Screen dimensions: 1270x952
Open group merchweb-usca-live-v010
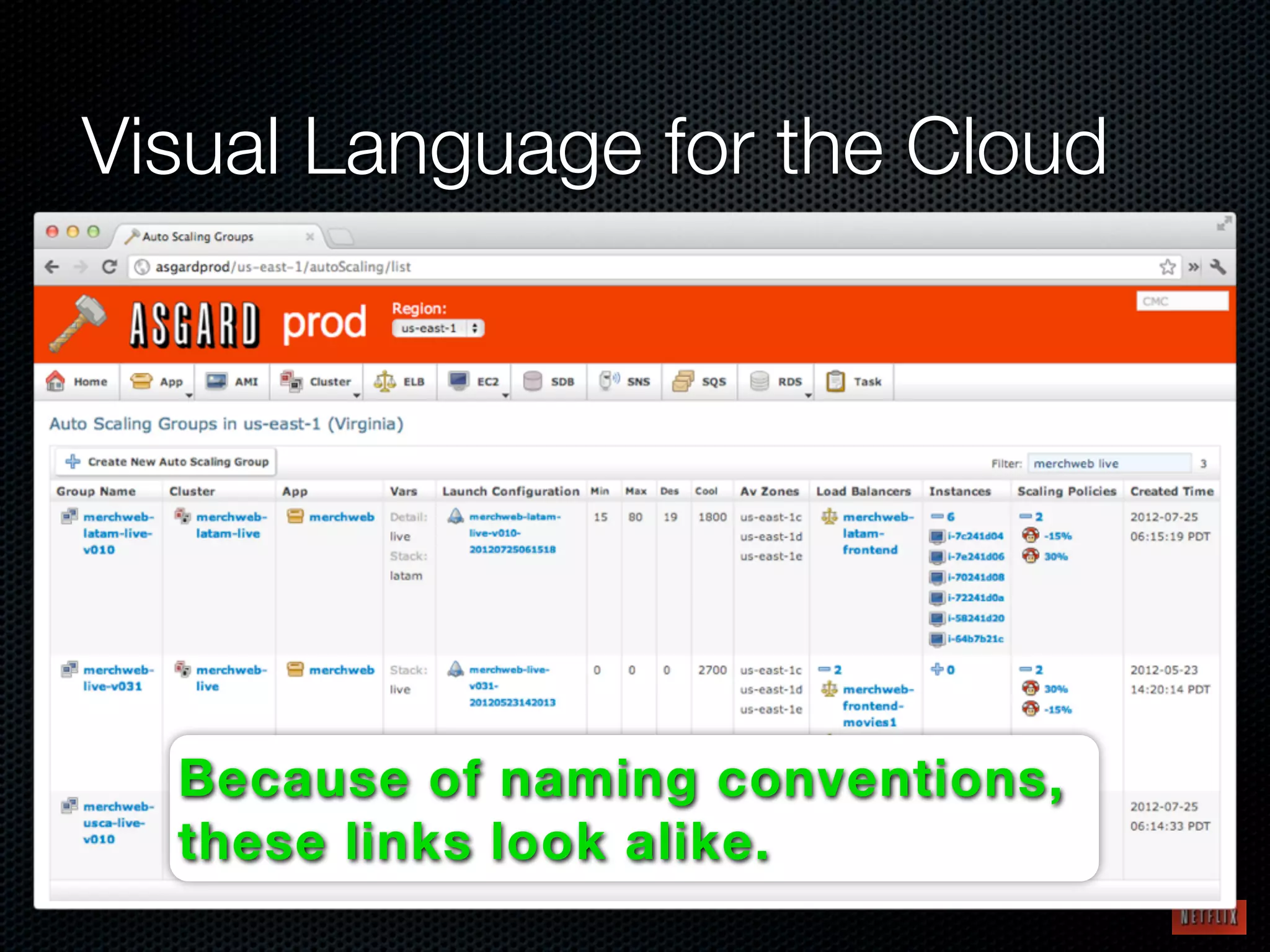point(118,822)
